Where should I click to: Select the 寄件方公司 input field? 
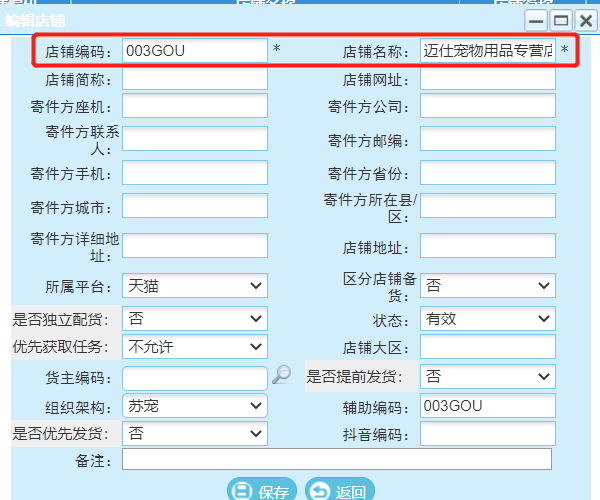click(x=488, y=106)
